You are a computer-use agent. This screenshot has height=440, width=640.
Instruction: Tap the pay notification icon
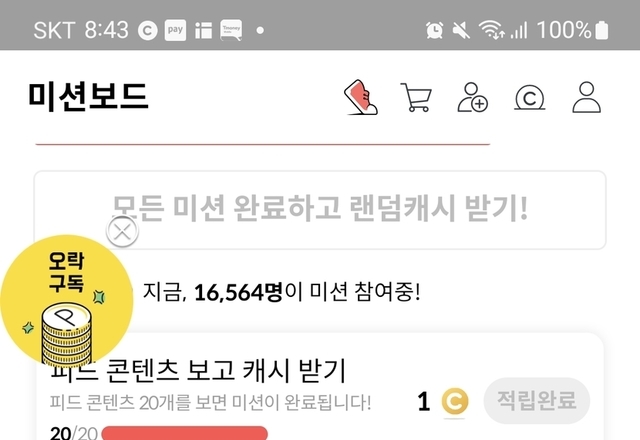176,30
